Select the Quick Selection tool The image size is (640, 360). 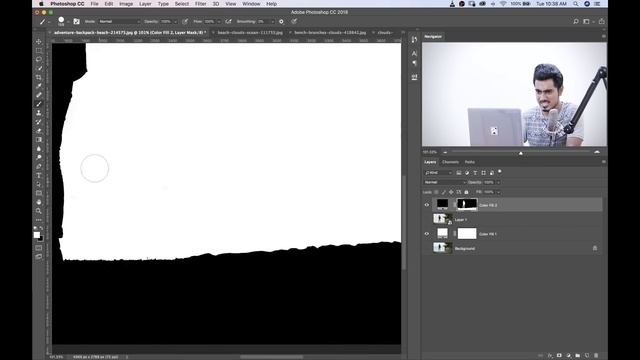point(39,69)
